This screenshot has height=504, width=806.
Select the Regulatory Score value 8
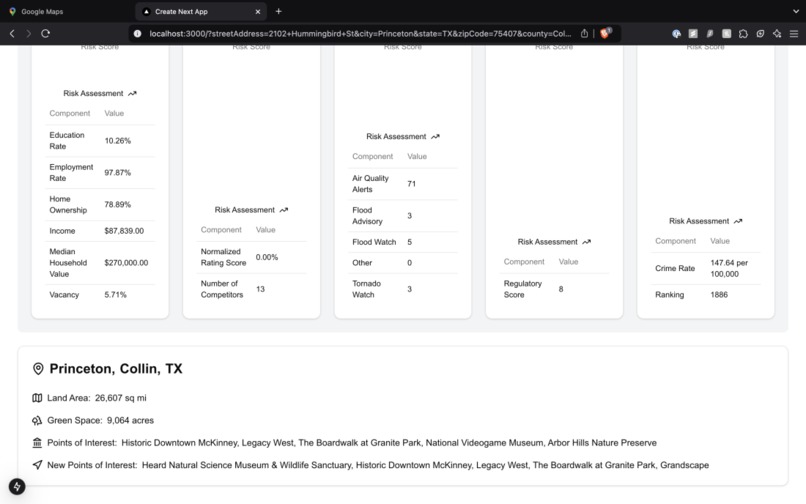[561, 289]
